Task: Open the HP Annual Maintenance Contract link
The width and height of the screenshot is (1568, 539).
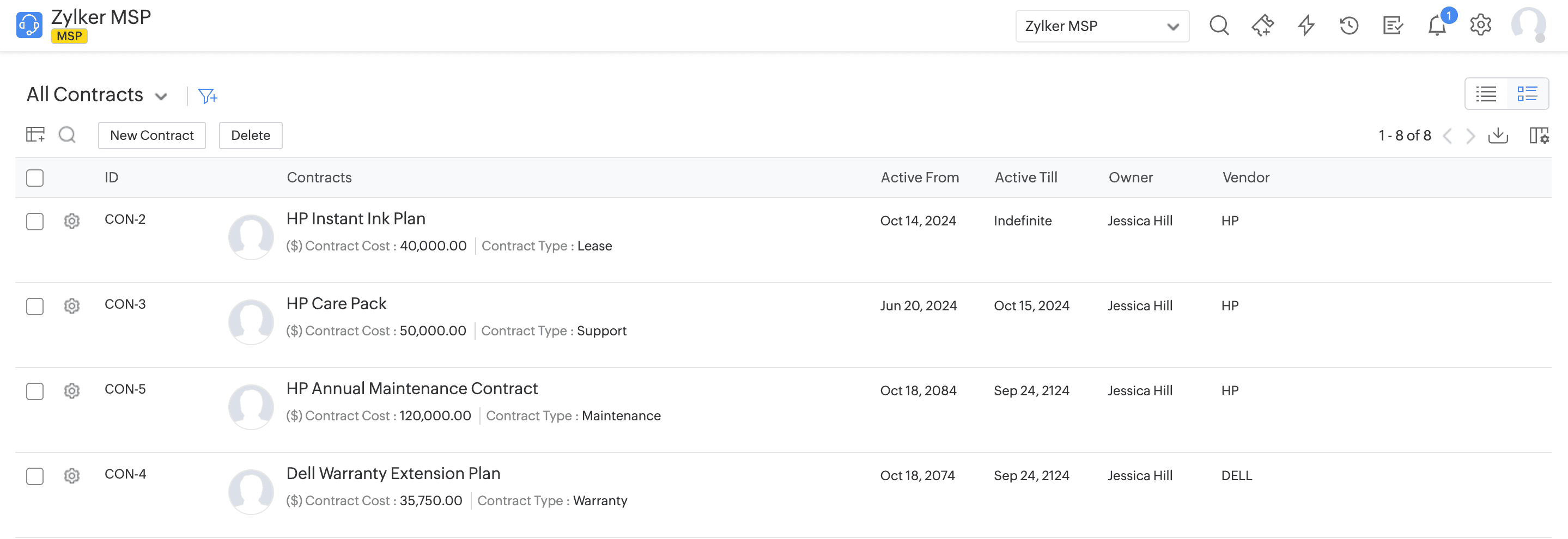Action: (412, 389)
